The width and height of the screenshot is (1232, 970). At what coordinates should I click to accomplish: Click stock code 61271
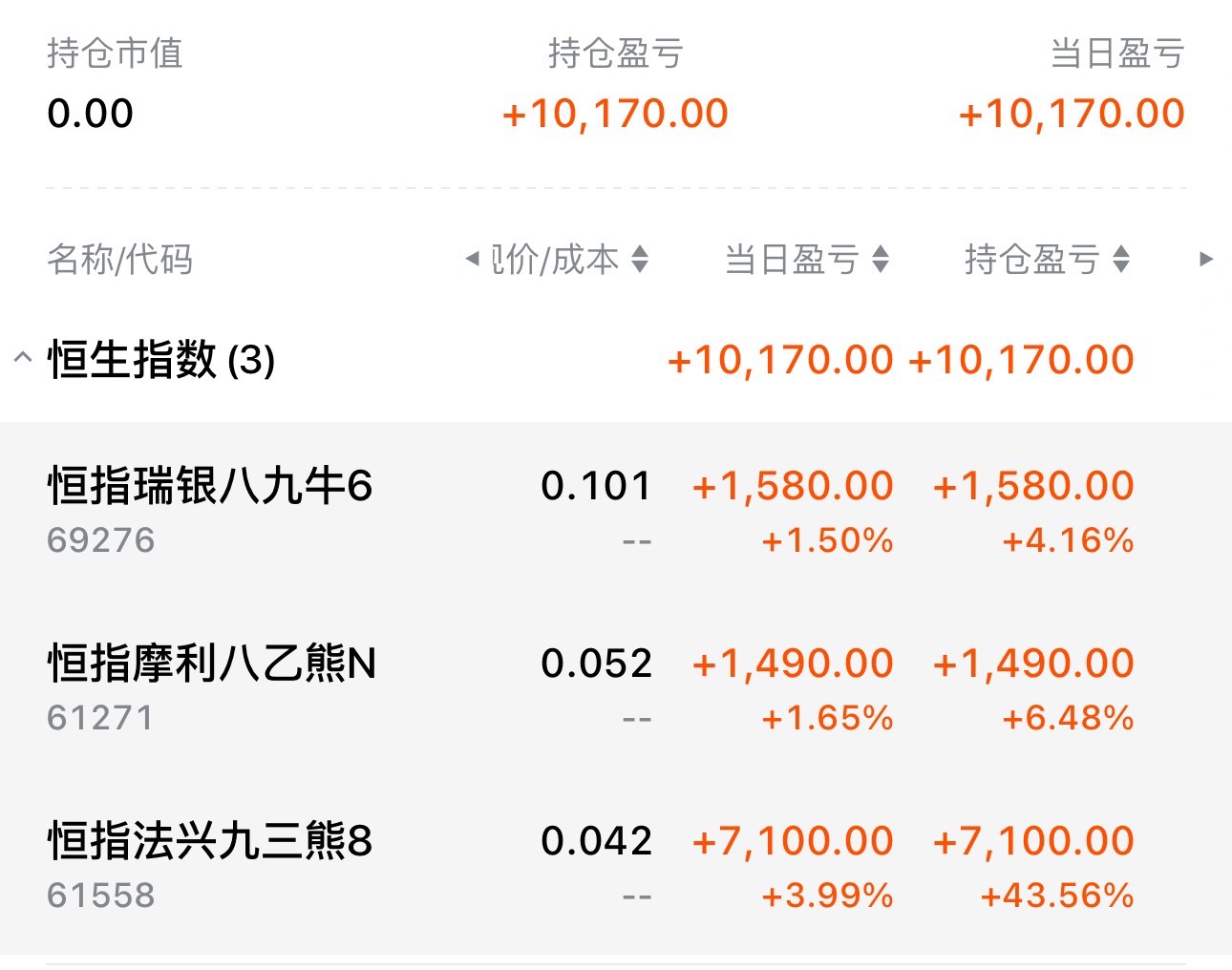pyautogui.click(x=100, y=718)
